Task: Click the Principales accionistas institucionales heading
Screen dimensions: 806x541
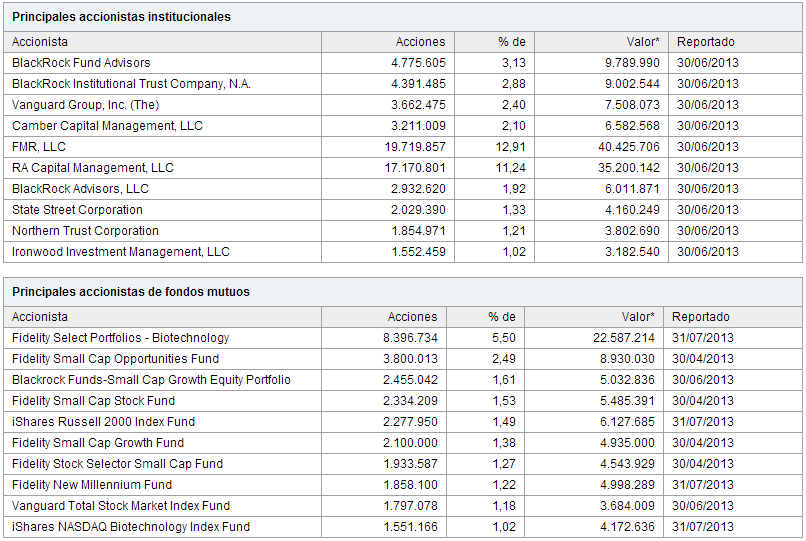Action: [121, 17]
